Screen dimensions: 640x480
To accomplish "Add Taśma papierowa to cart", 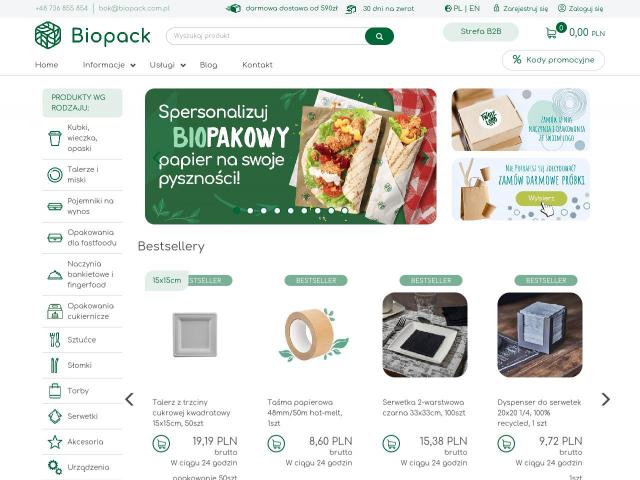I will click(276, 444).
